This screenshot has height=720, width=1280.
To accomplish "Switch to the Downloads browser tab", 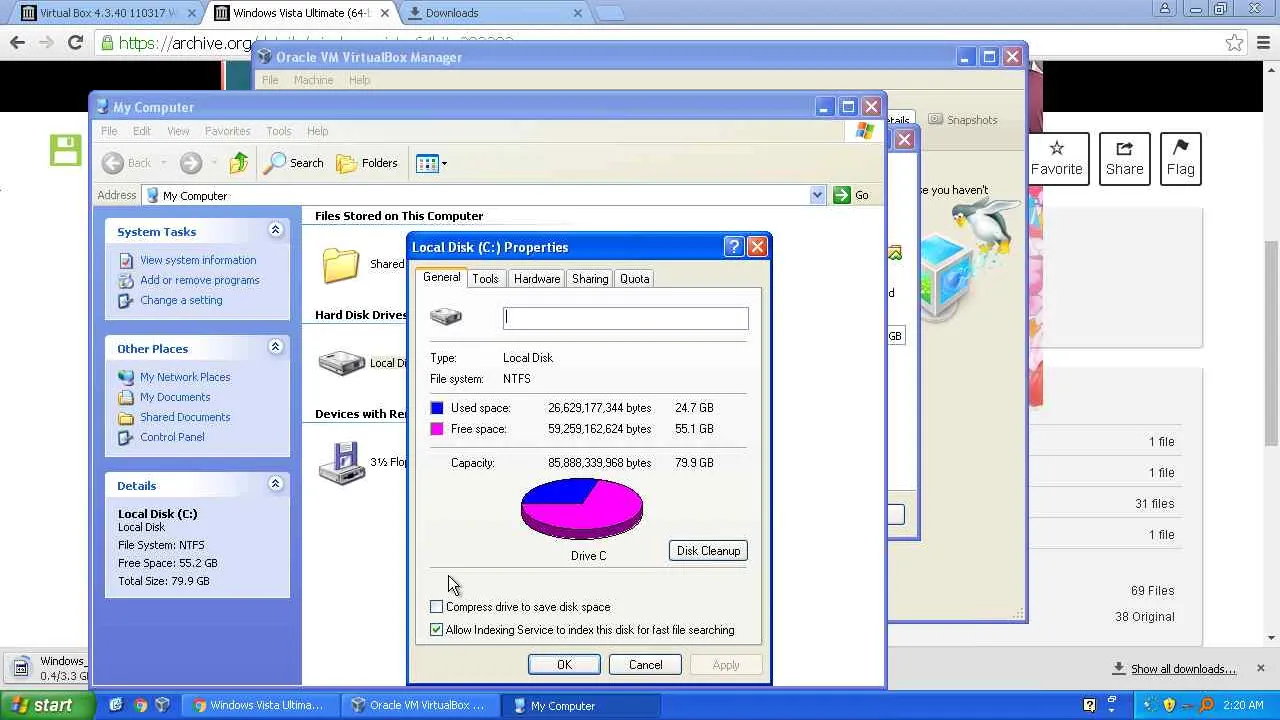I will coord(497,13).
